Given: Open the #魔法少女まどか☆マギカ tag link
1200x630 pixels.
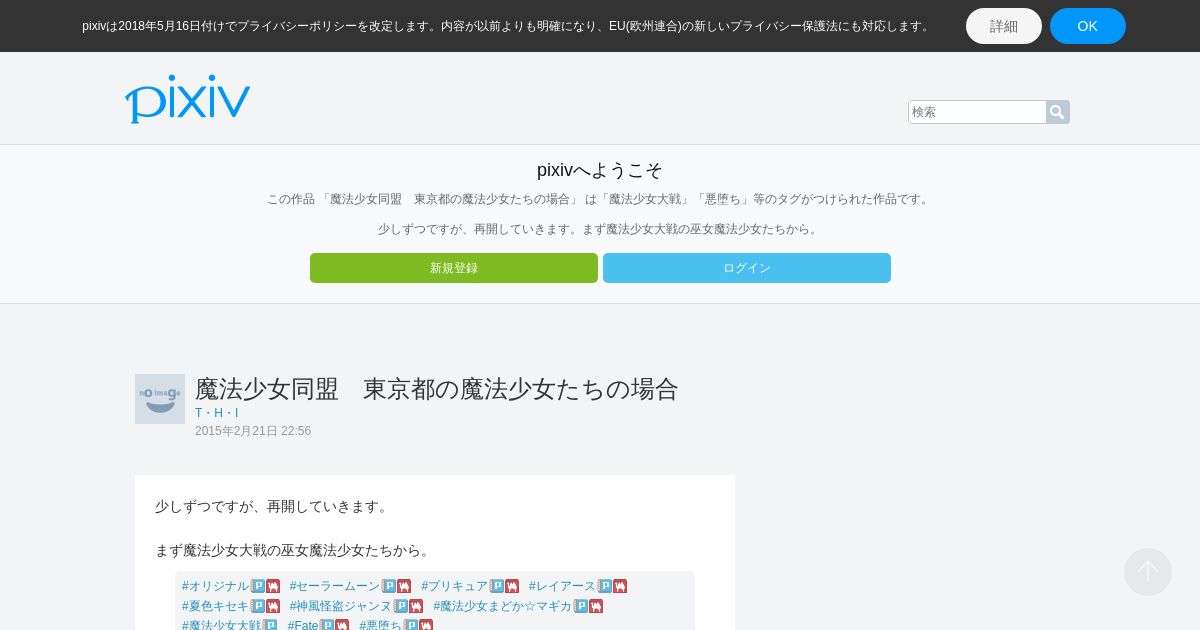Looking at the screenshot, I should click(503, 606).
